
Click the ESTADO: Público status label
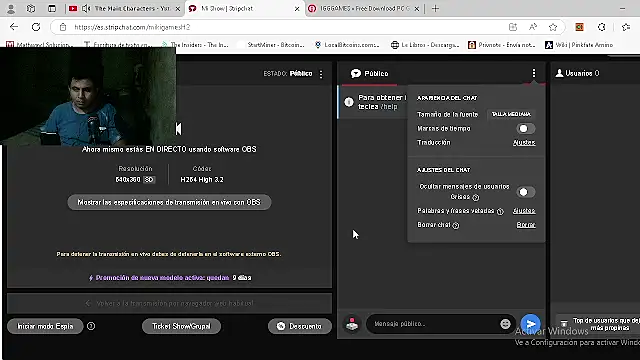[288, 74]
